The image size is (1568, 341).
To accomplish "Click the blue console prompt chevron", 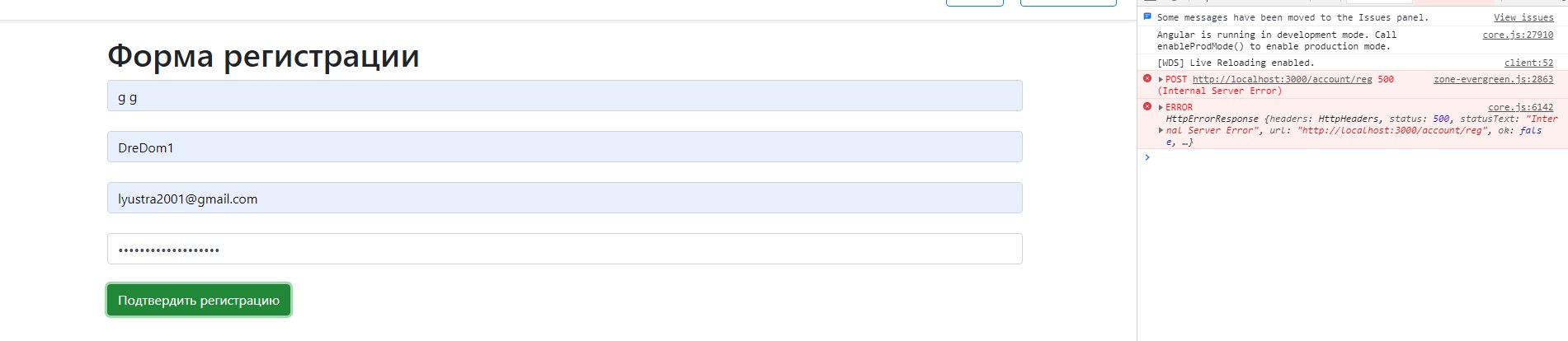I will (1147, 156).
